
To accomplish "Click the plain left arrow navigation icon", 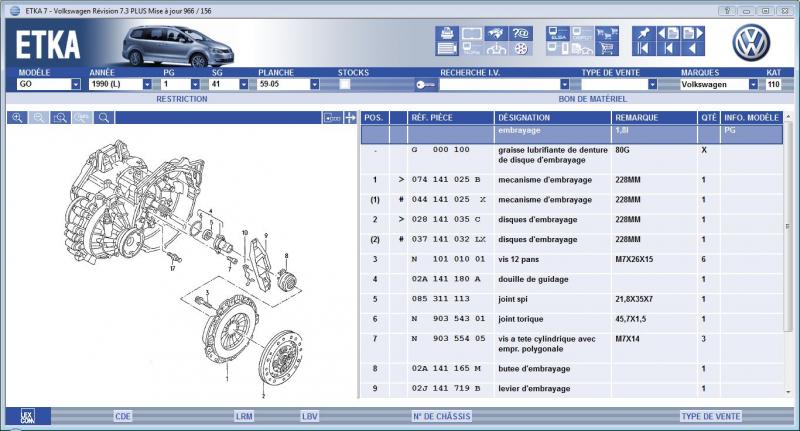I will click(692, 48).
